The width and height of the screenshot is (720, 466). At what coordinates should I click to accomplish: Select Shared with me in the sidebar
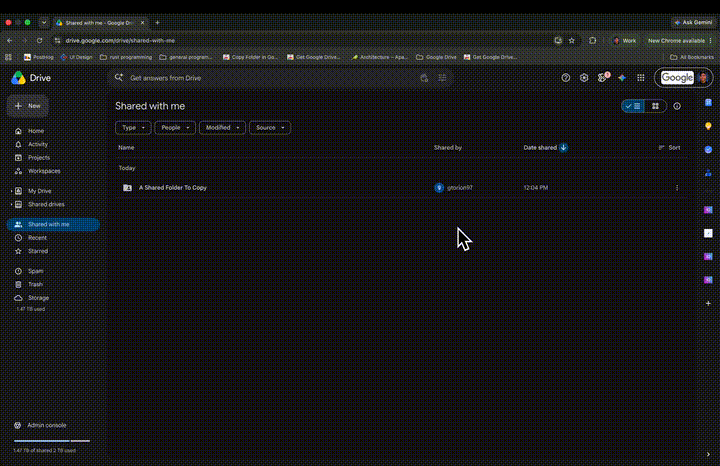[53, 225]
